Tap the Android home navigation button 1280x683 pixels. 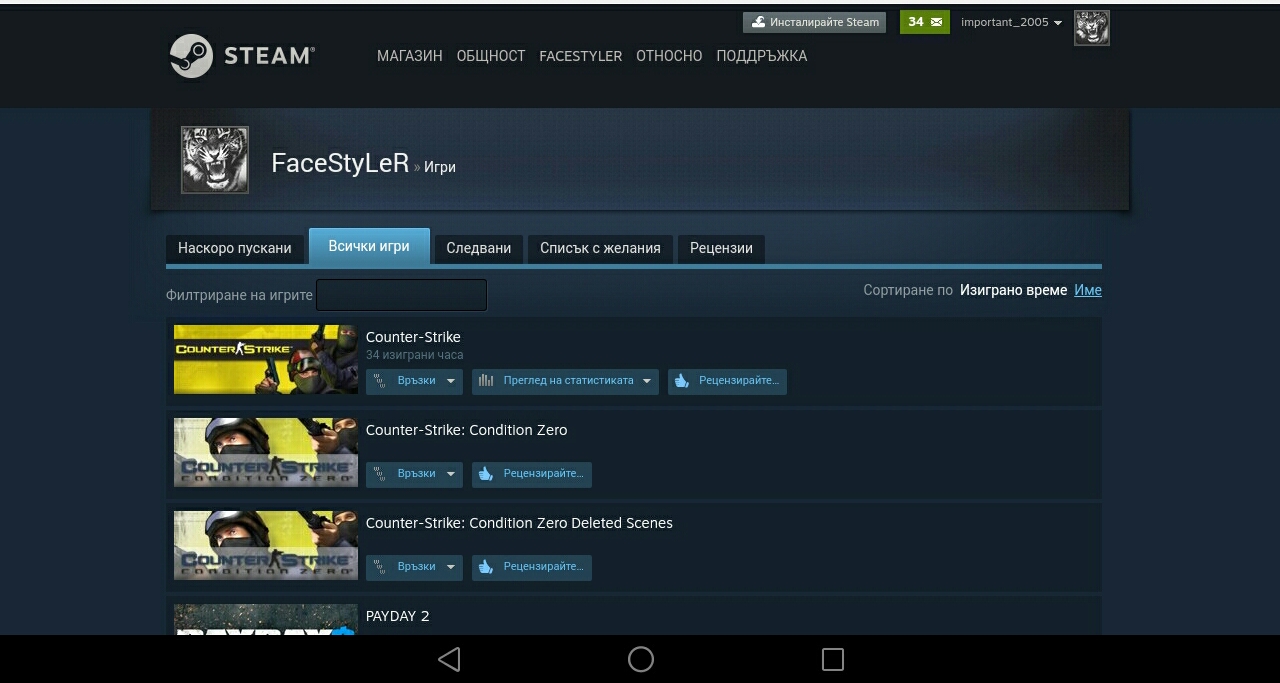click(x=641, y=659)
